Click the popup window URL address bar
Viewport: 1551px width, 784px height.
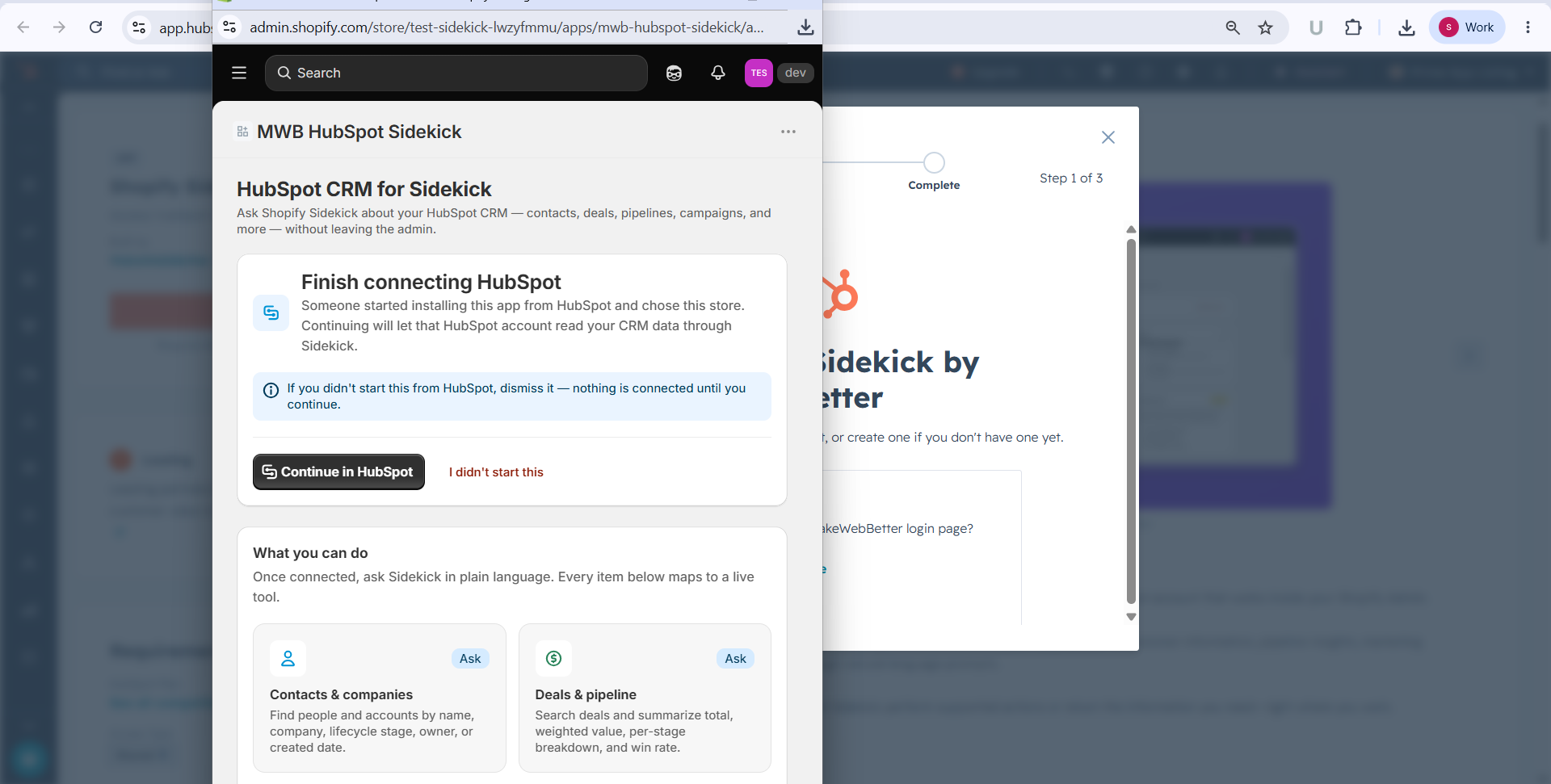click(x=506, y=27)
